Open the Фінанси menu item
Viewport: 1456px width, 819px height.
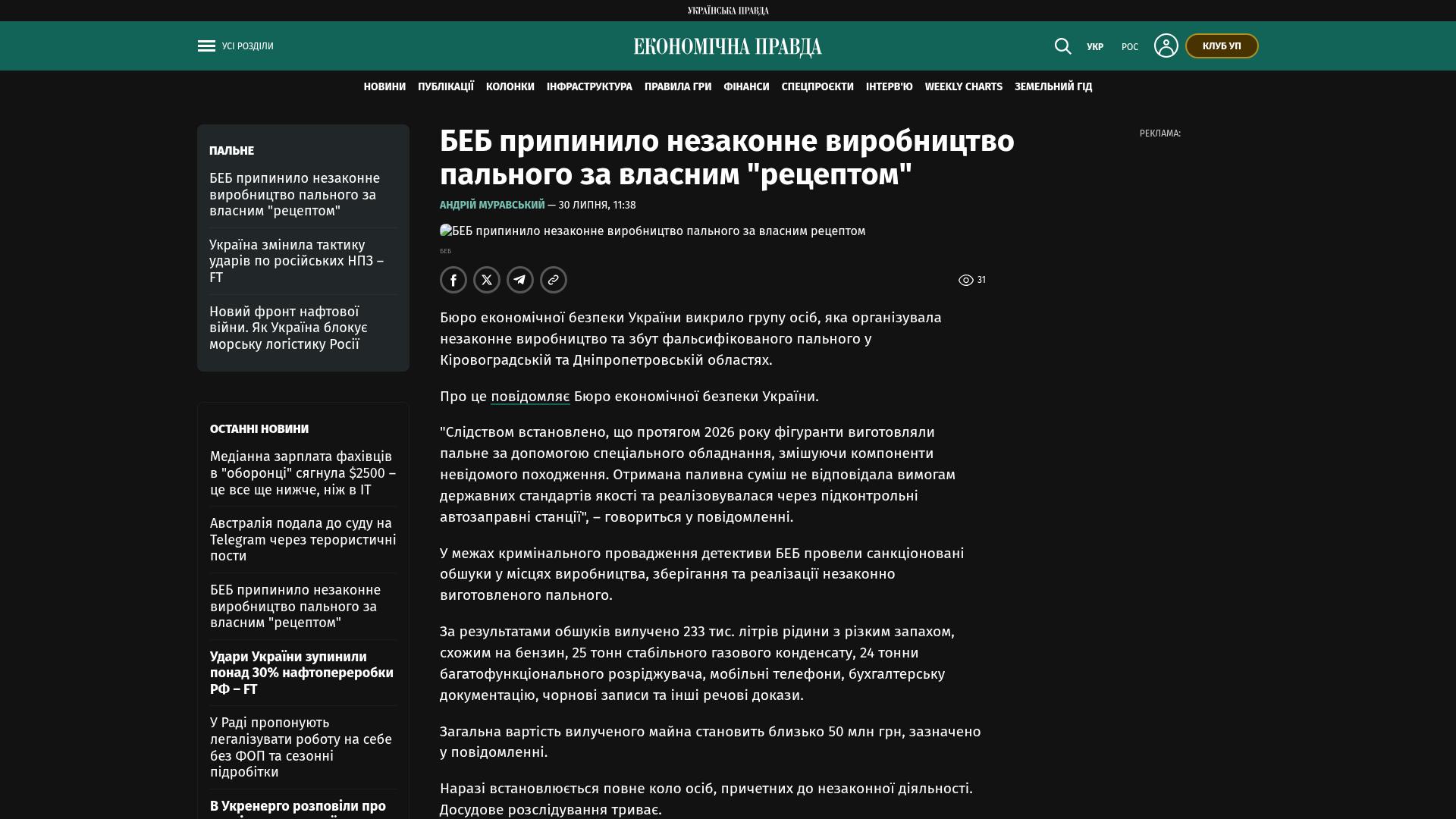click(746, 87)
